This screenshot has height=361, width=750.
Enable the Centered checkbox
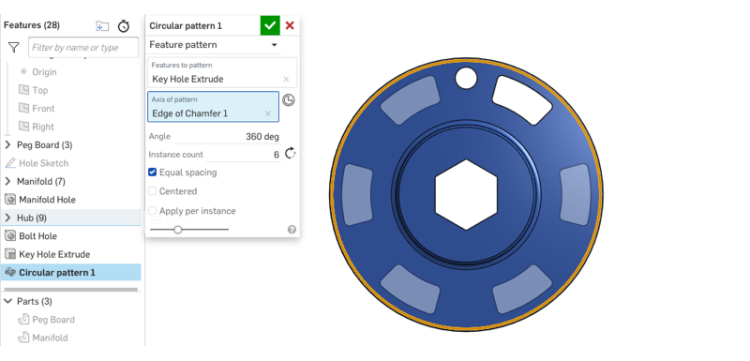(x=152, y=191)
